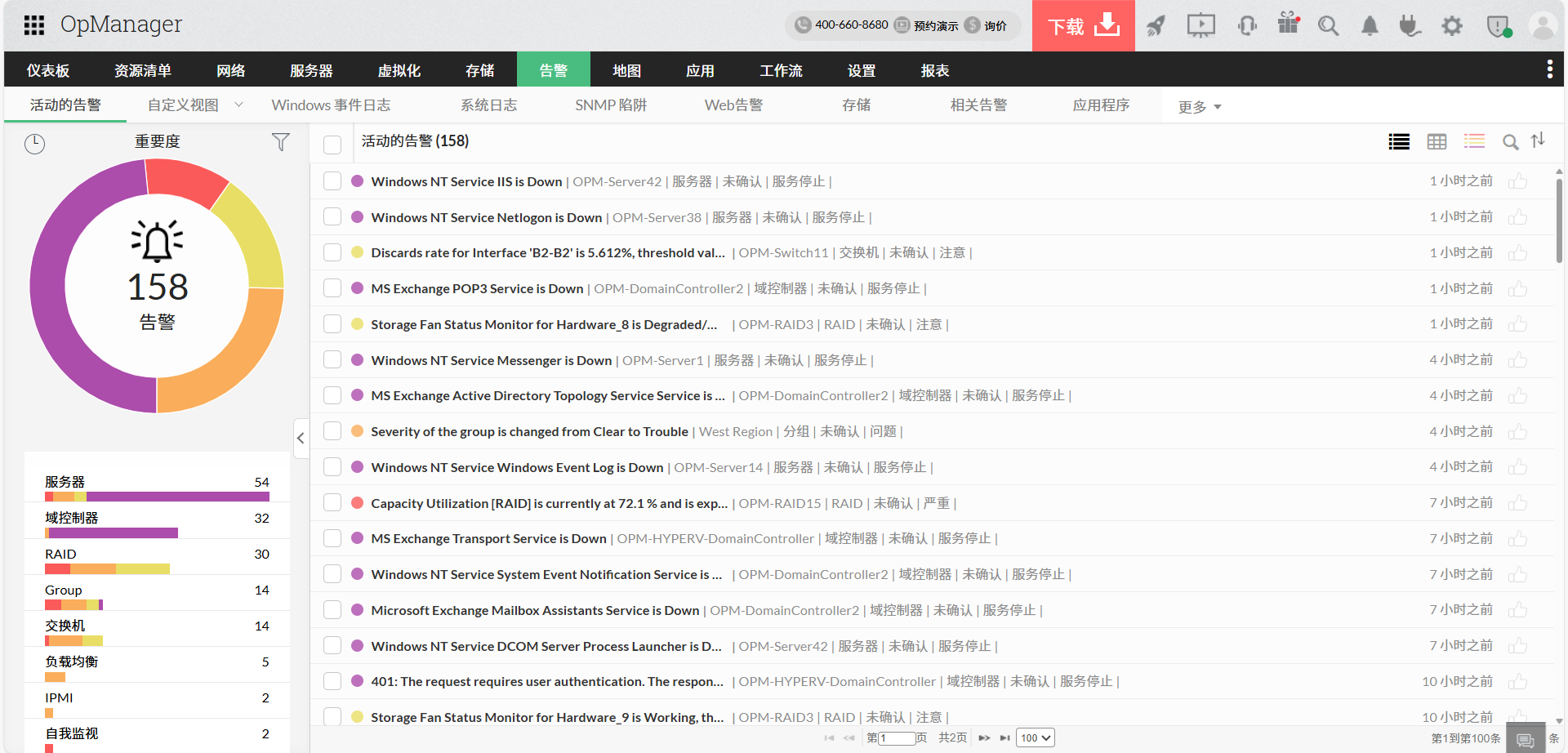Click the alarm search magnifier icon

tap(1510, 142)
